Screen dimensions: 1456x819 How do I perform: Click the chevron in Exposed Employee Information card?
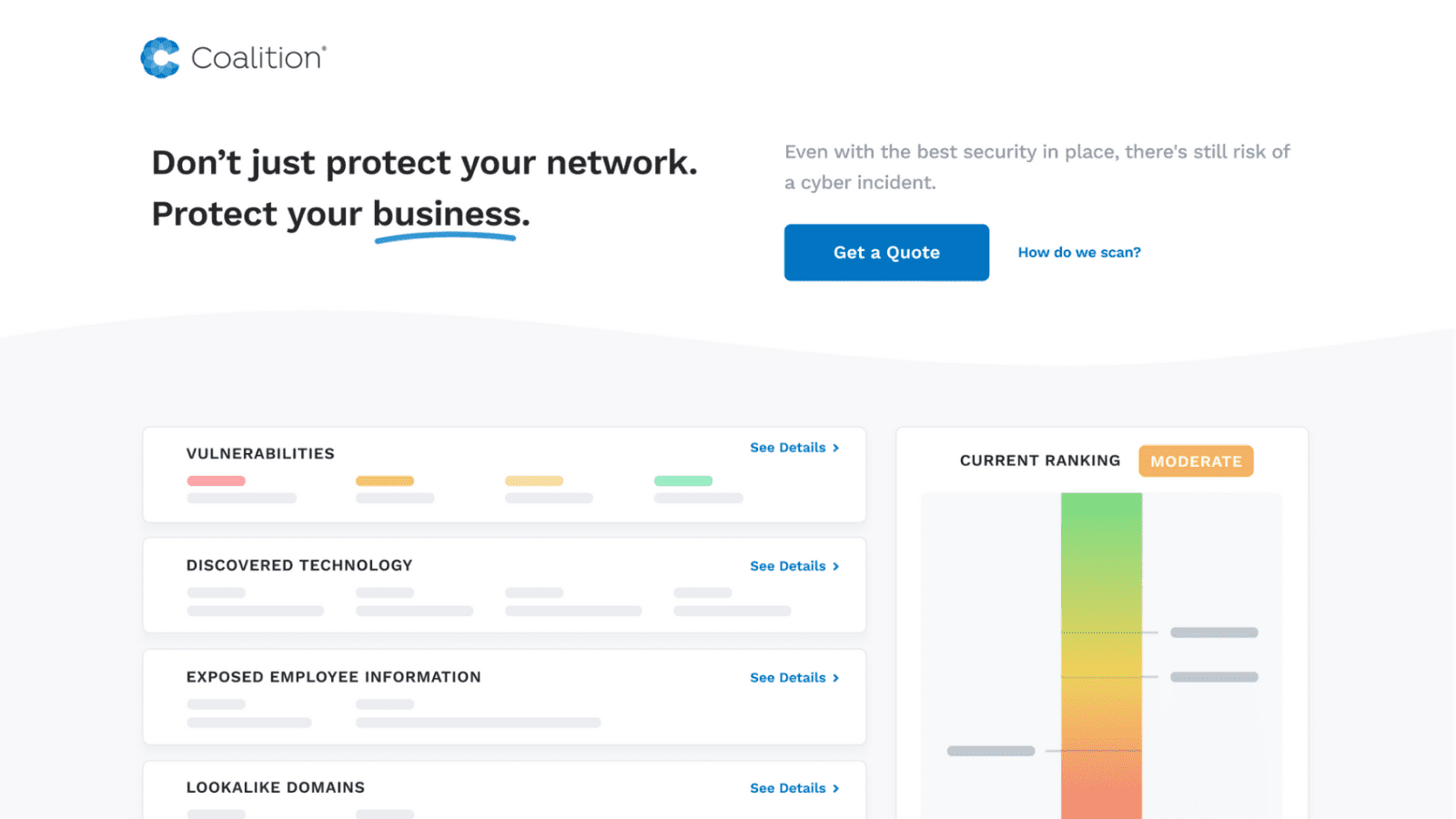coord(835,678)
